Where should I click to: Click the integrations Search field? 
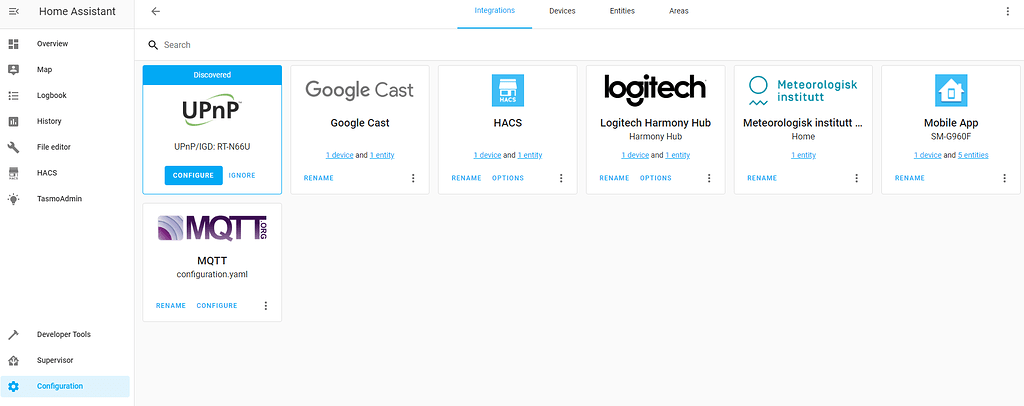[x=579, y=45]
